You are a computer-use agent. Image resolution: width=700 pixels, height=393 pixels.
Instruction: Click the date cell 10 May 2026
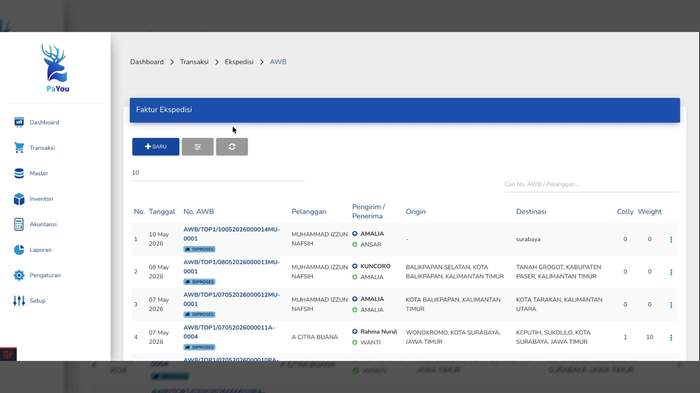click(x=159, y=239)
